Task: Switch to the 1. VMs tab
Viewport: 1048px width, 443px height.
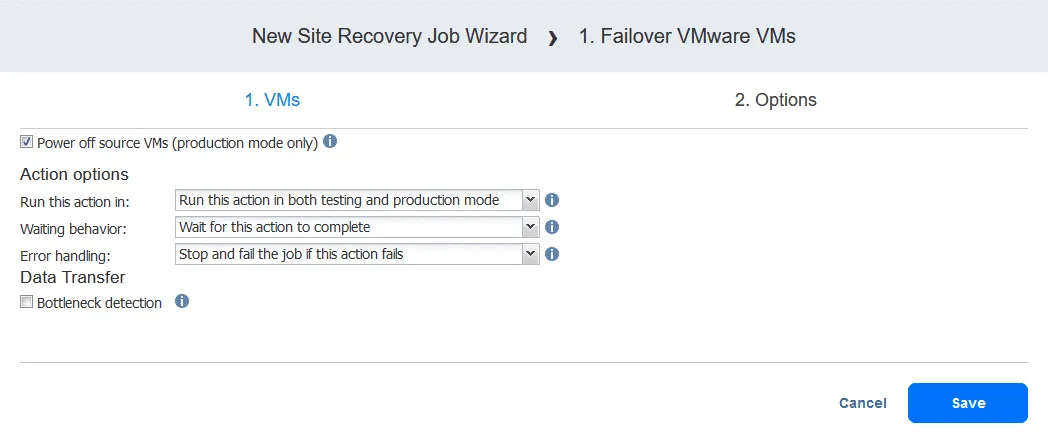Action: coord(272,100)
